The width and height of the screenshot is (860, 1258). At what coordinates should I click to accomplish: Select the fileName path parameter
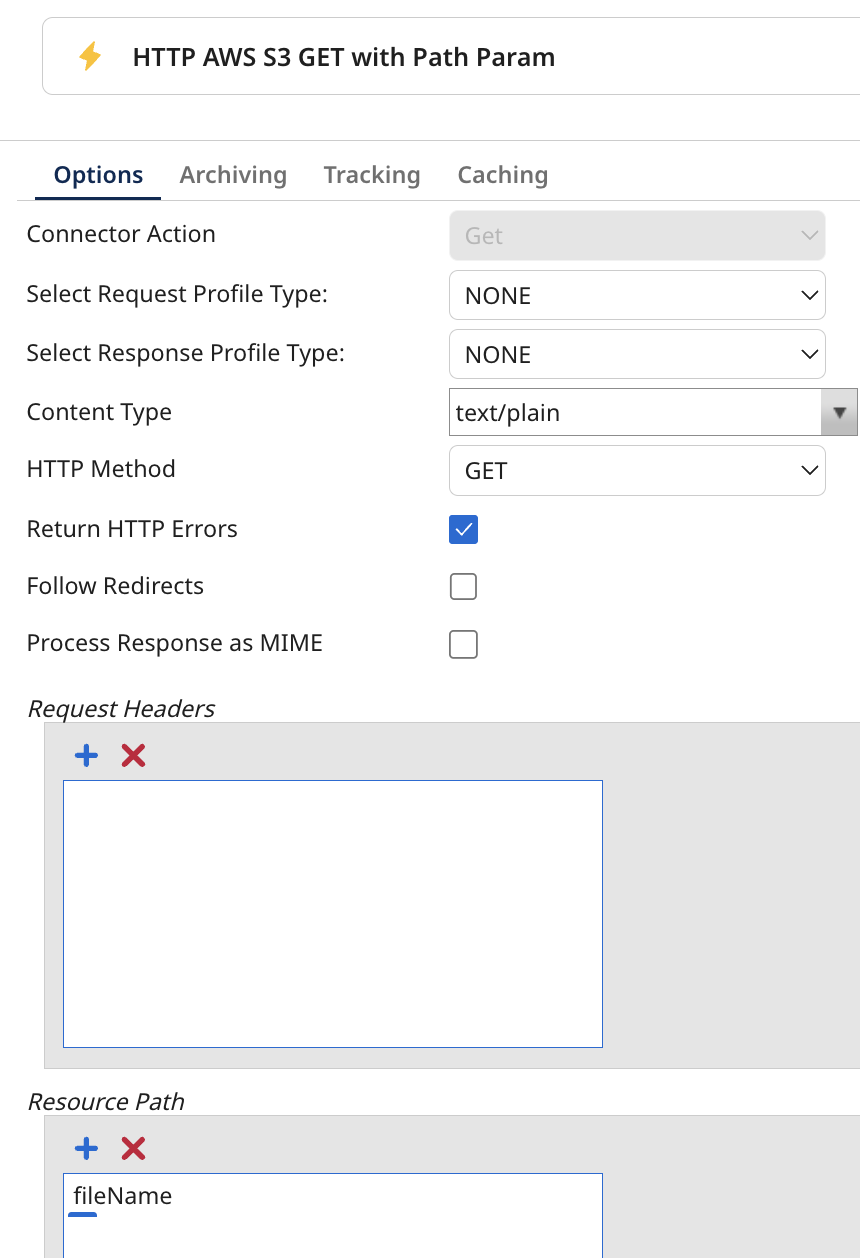(x=121, y=1195)
